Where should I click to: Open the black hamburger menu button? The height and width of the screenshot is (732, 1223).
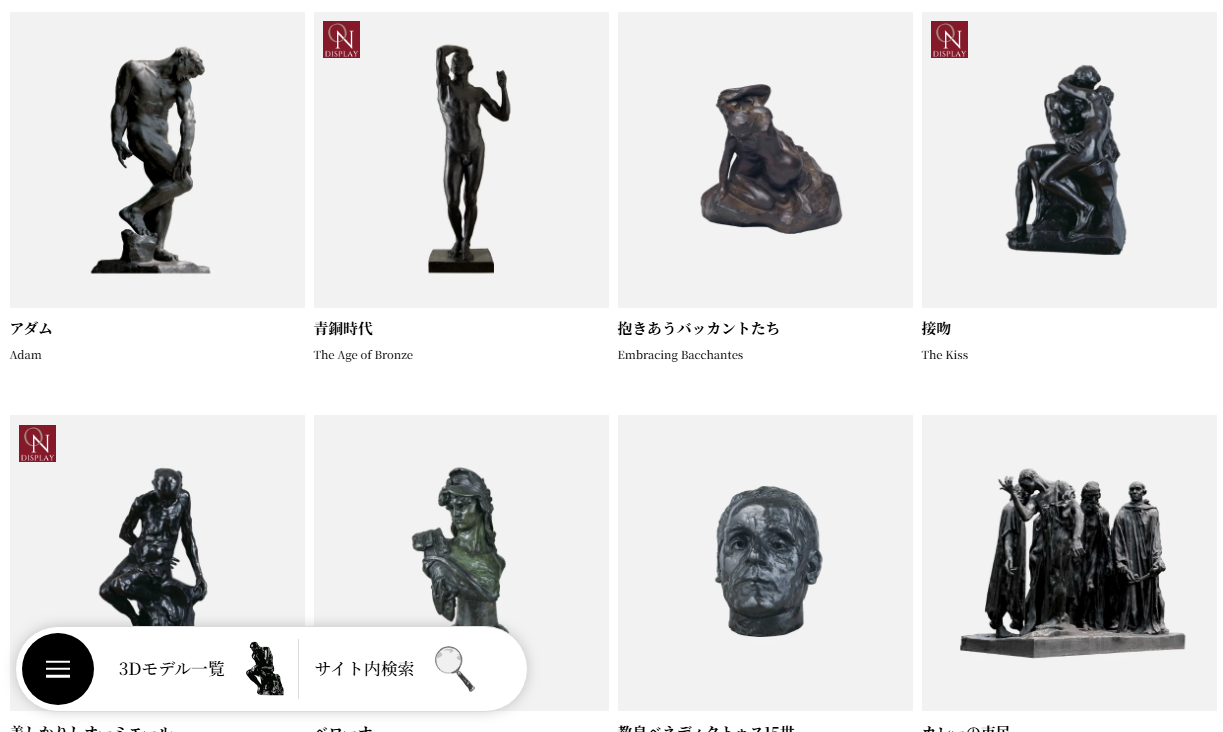58,669
